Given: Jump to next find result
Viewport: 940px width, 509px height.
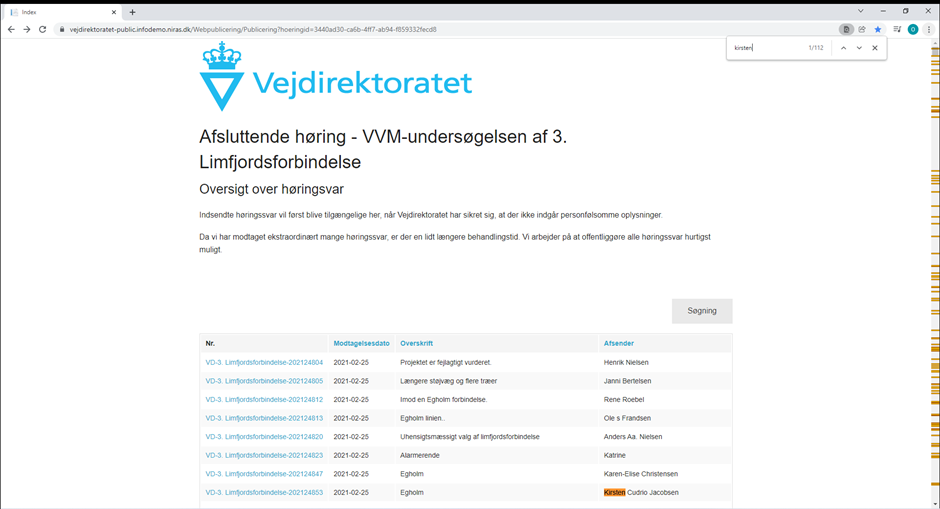Looking at the screenshot, I should [x=859, y=48].
